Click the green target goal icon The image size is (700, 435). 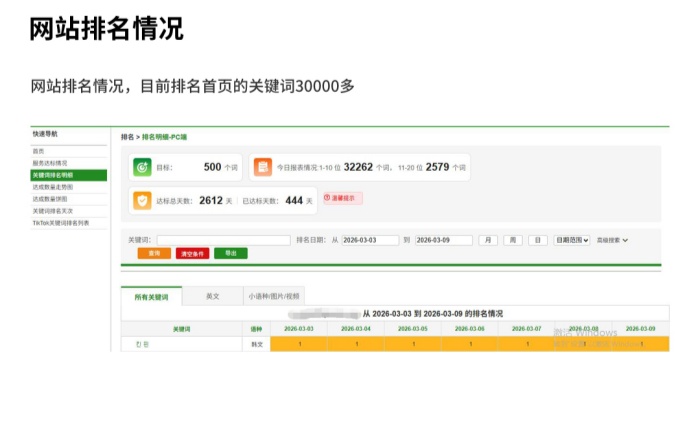[x=142, y=167]
